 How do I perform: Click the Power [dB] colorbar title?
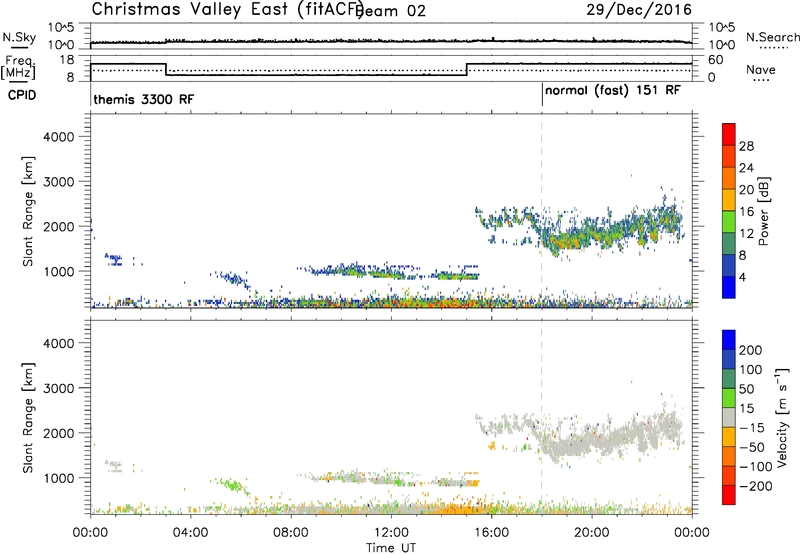[x=763, y=211]
